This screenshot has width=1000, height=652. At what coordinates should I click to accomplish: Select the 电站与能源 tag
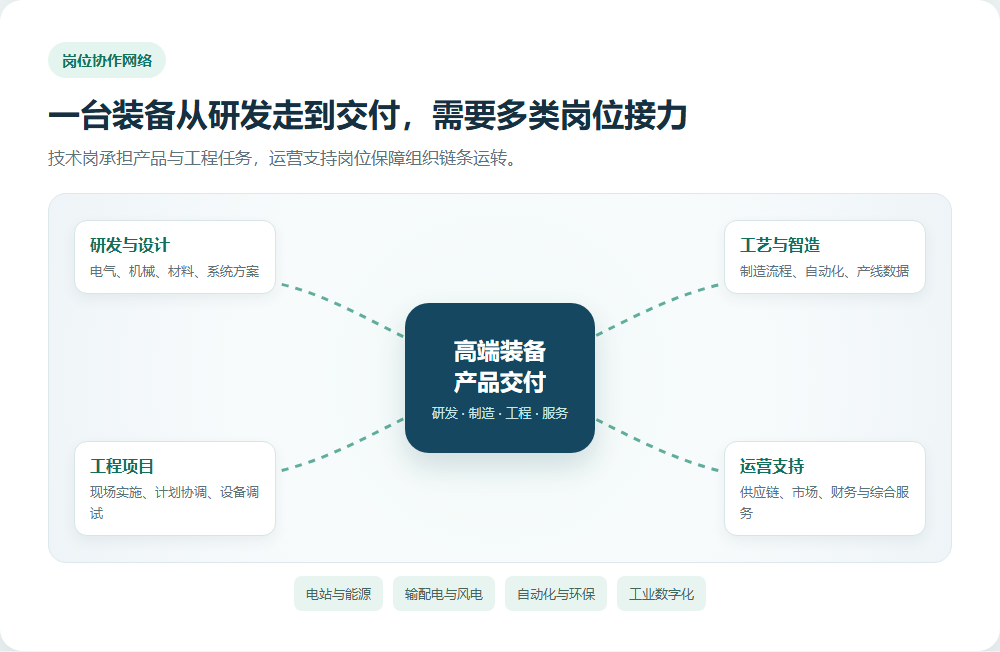coord(338,594)
